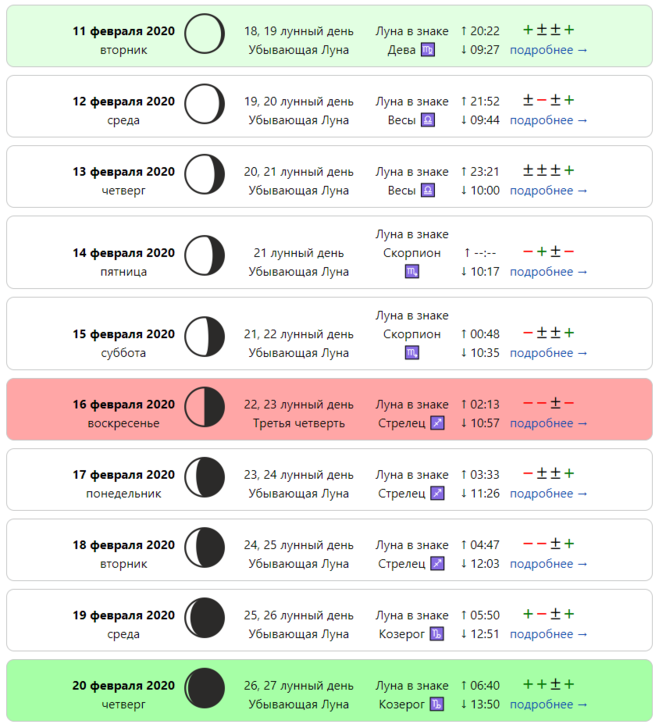
Task: Click the dark moon icon for 20 февраля
Action: (x=205, y=688)
